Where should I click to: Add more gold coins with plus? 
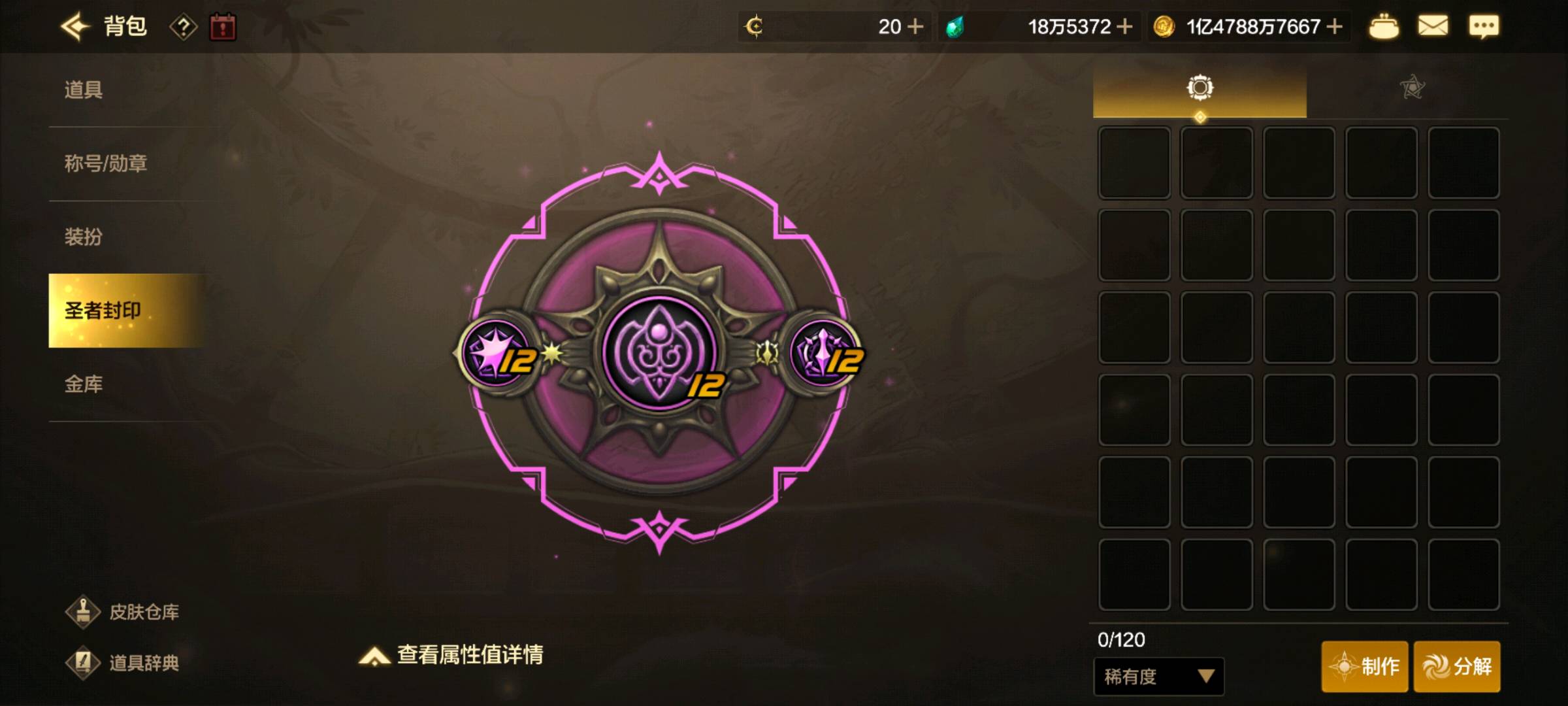click(1335, 27)
